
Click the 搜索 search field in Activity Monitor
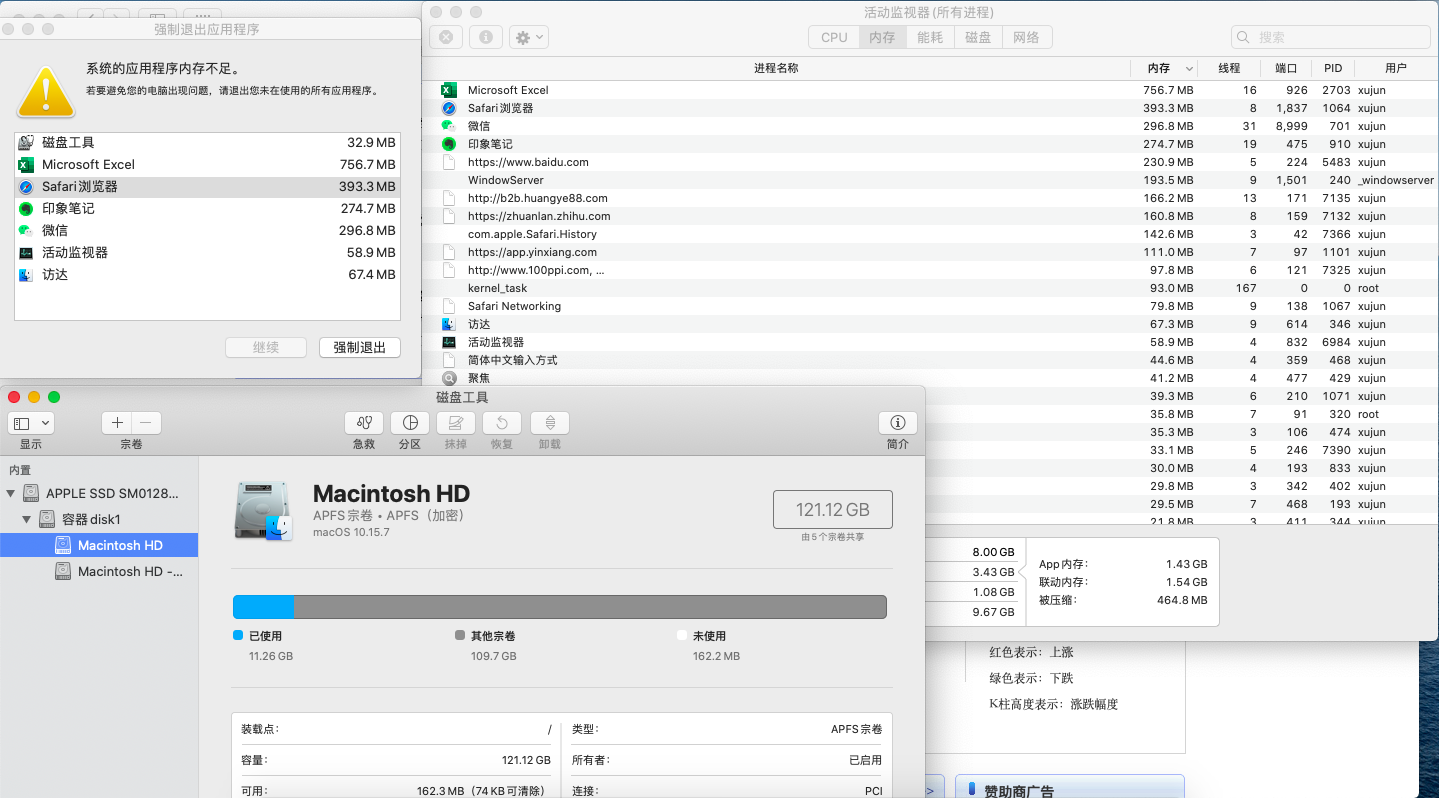(1330, 37)
